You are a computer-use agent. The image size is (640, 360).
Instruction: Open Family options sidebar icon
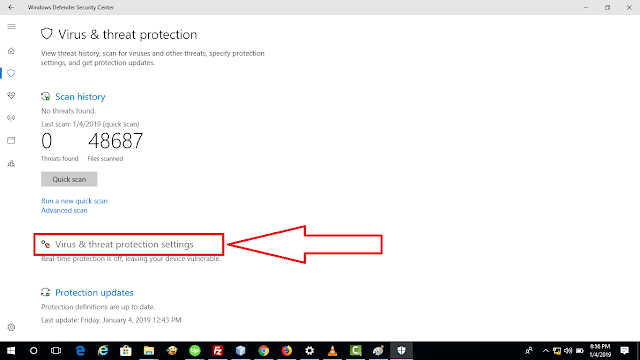click(x=11, y=164)
